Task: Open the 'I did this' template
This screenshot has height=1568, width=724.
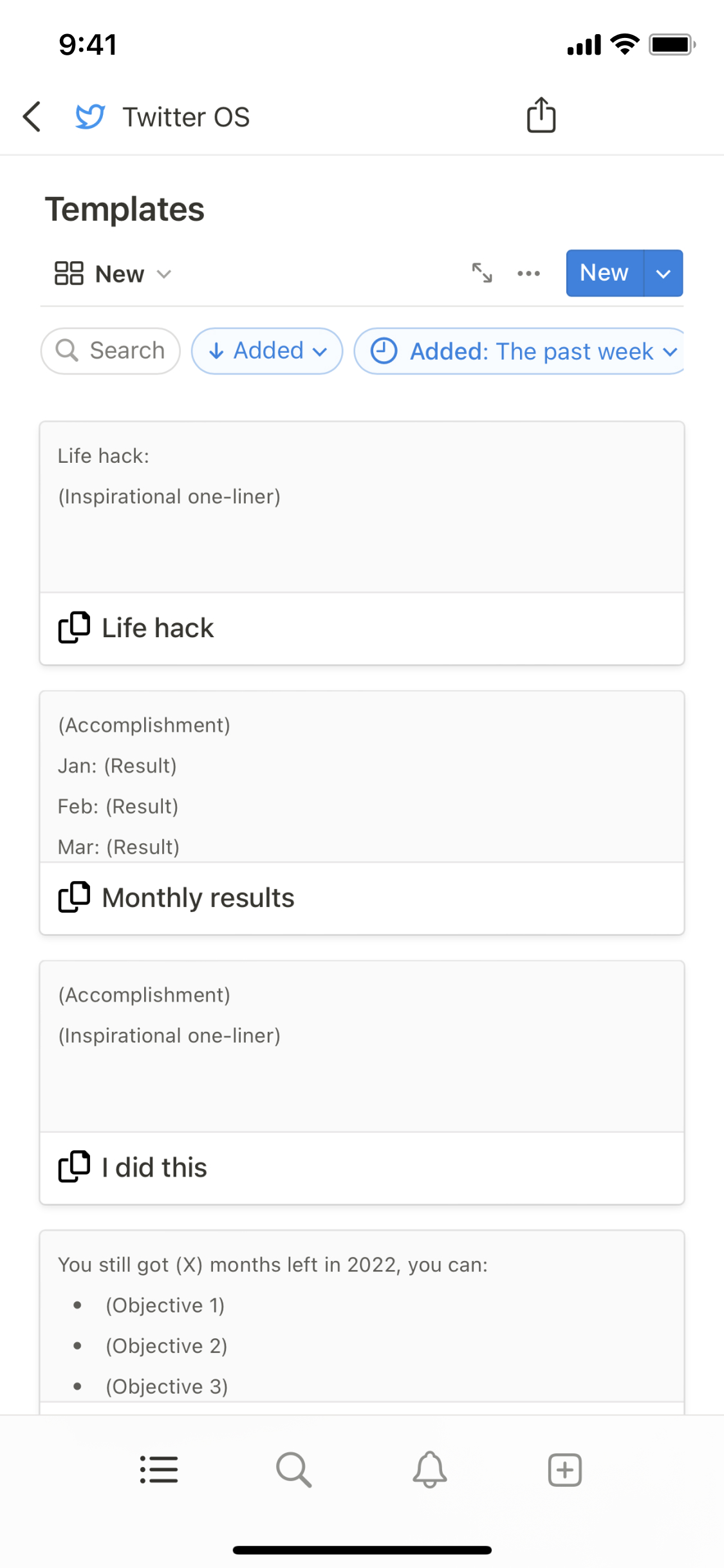Action: click(154, 1168)
